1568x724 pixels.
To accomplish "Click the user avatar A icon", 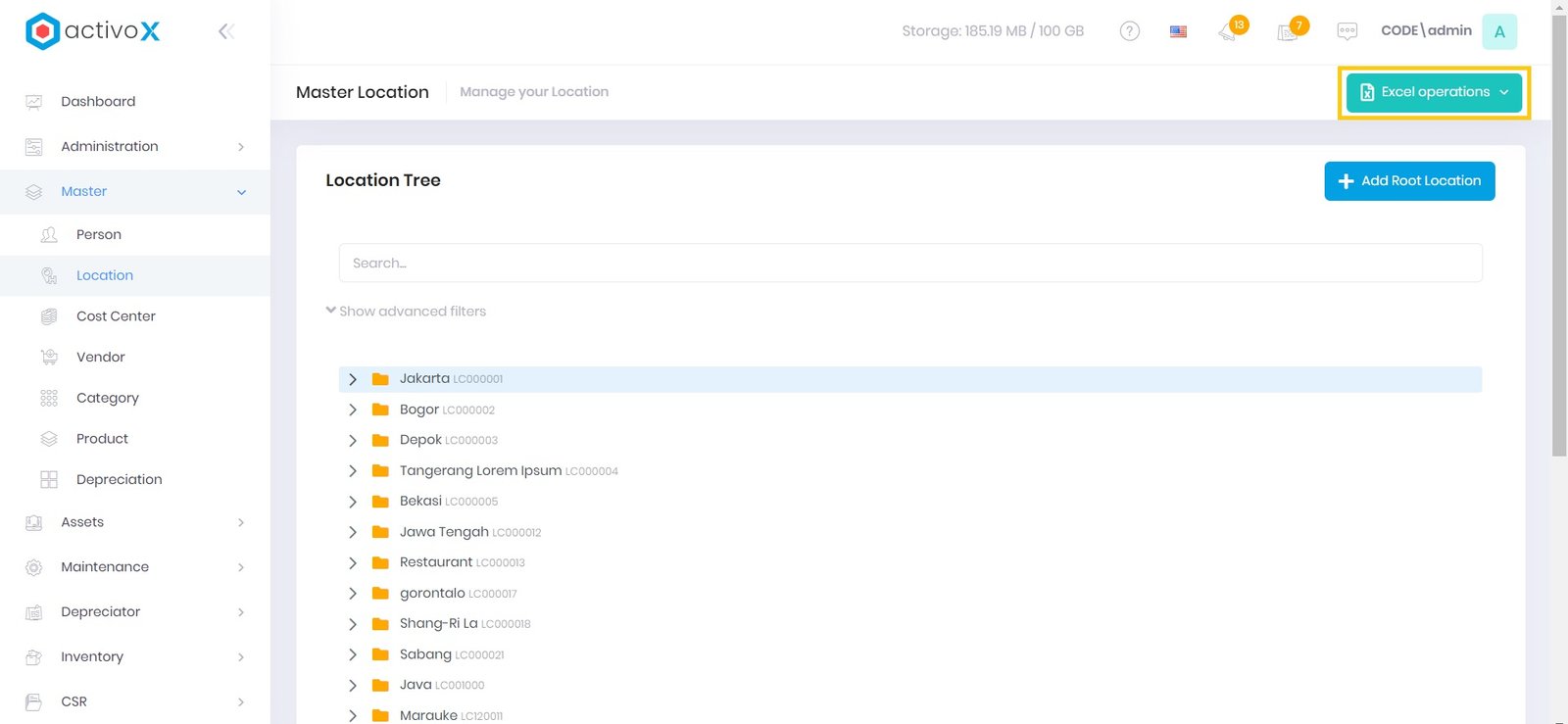I will click(x=1499, y=31).
